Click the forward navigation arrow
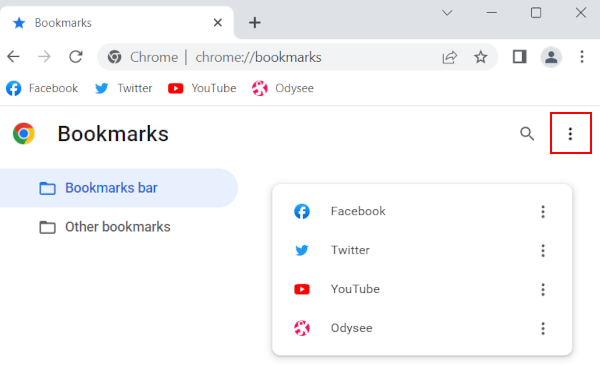 click(44, 57)
